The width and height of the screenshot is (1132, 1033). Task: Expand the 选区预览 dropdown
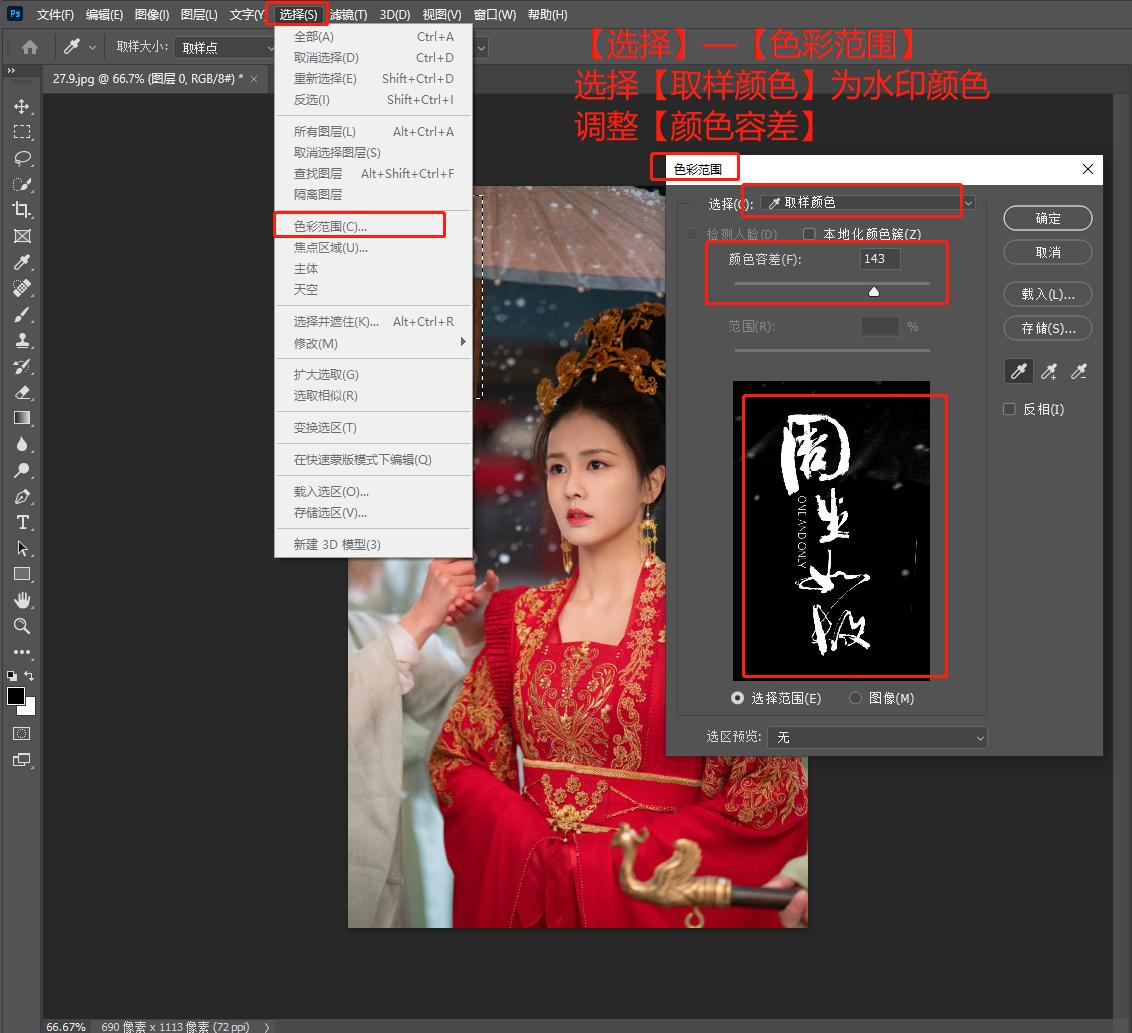point(877,737)
